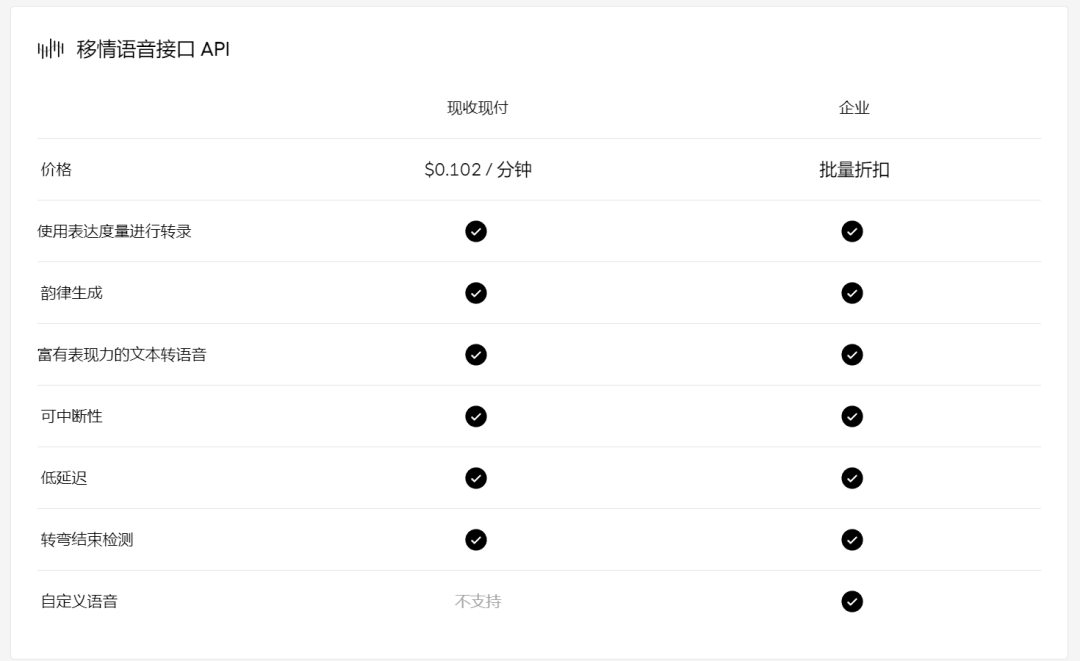Image resolution: width=1080 pixels, height=661 pixels.
Task: Click 企业 checkmark for 自定义语音
Action: [x=852, y=601]
